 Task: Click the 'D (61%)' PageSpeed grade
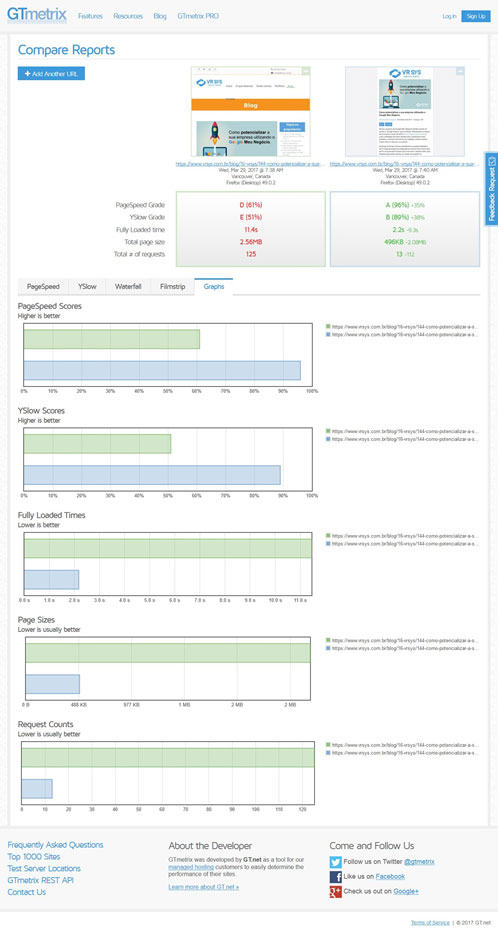pos(250,205)
